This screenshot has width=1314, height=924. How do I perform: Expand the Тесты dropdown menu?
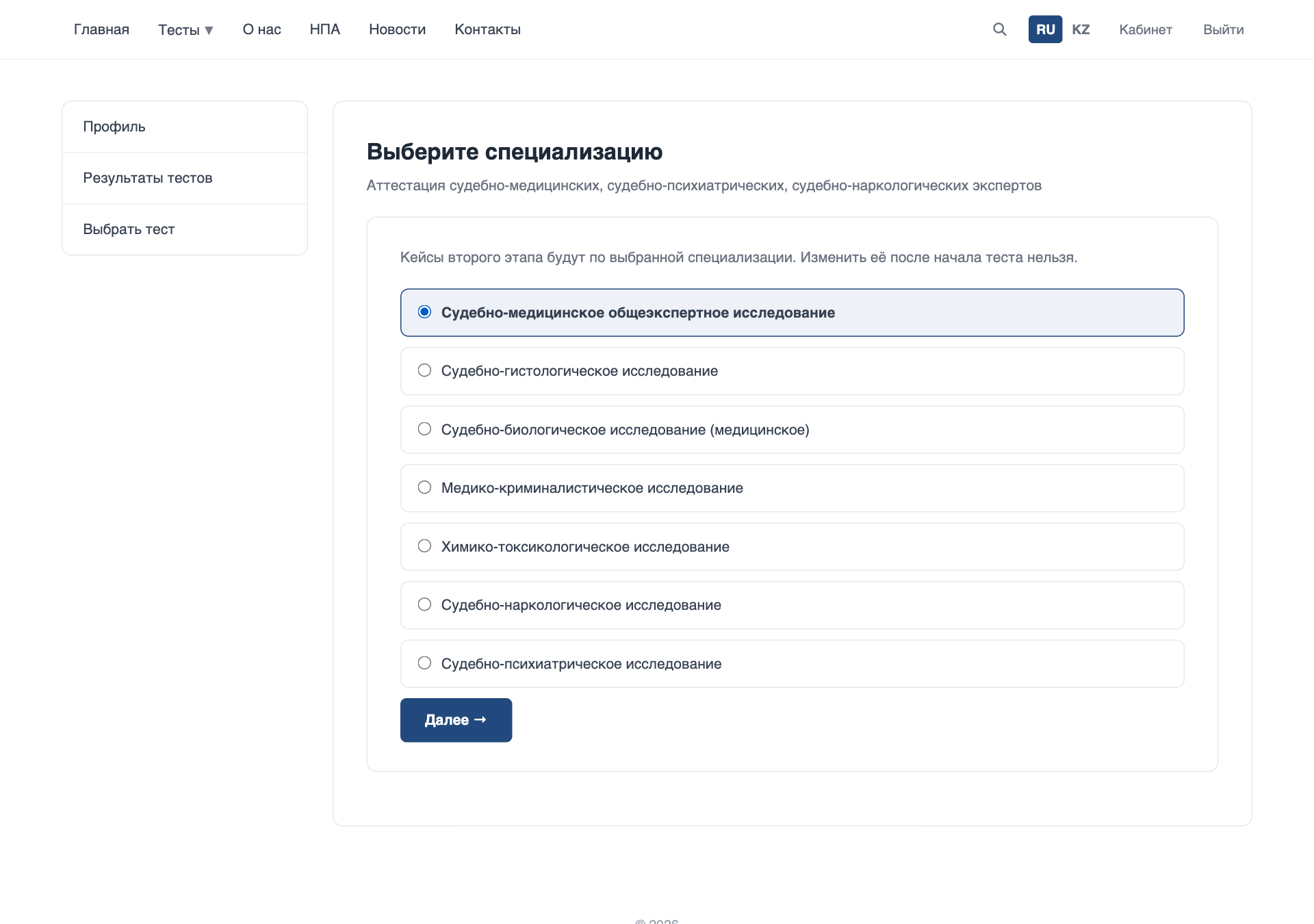coord(185,29)
